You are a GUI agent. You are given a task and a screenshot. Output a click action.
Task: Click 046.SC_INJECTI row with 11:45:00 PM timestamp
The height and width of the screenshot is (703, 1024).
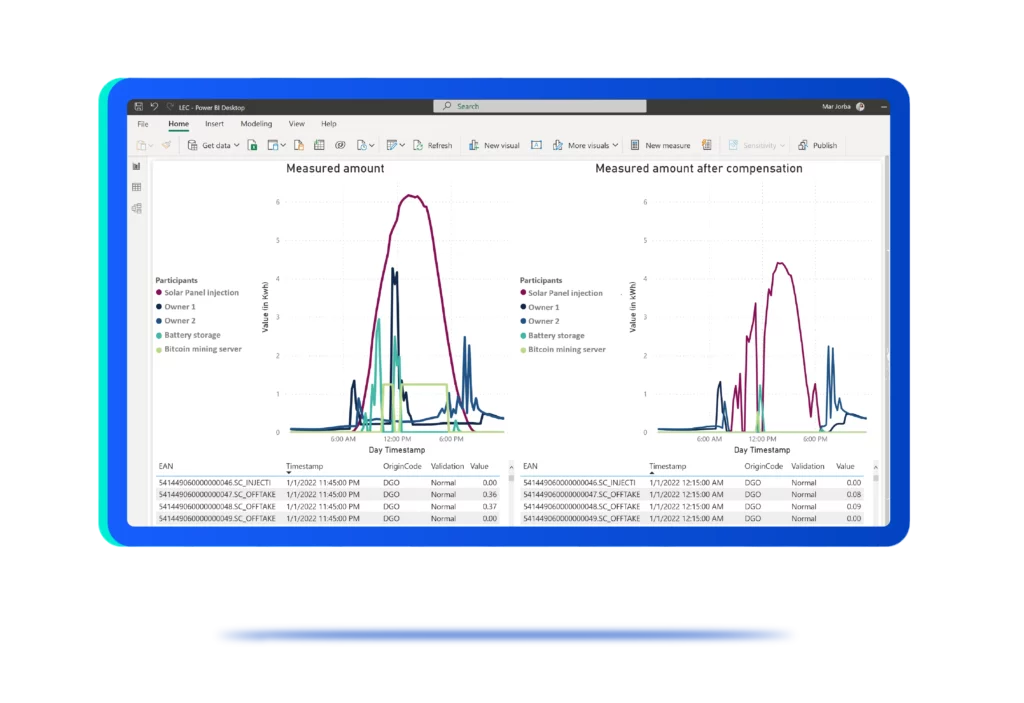click(x=328, y=483)
